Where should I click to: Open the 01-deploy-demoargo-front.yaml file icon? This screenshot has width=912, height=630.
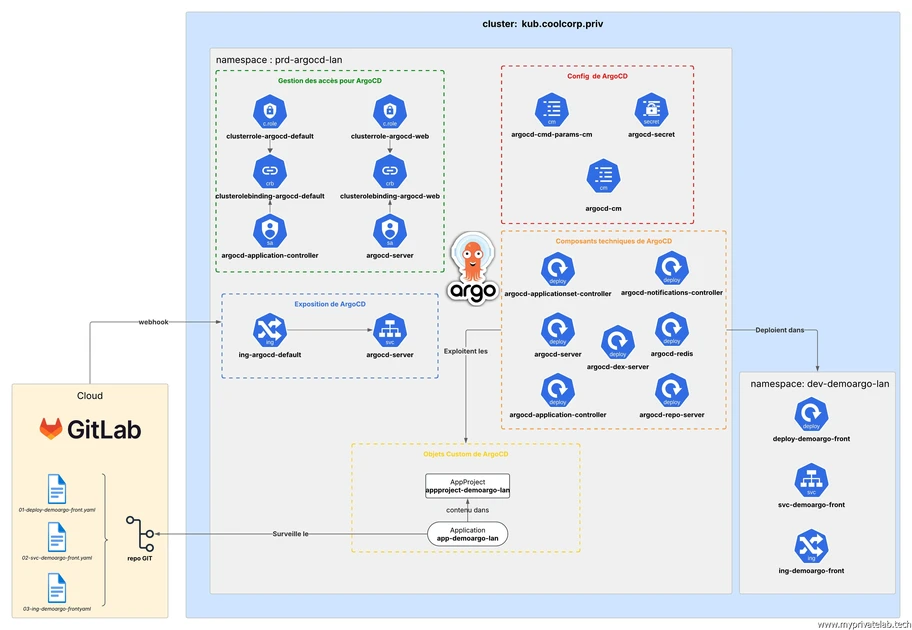click(56, 490)
